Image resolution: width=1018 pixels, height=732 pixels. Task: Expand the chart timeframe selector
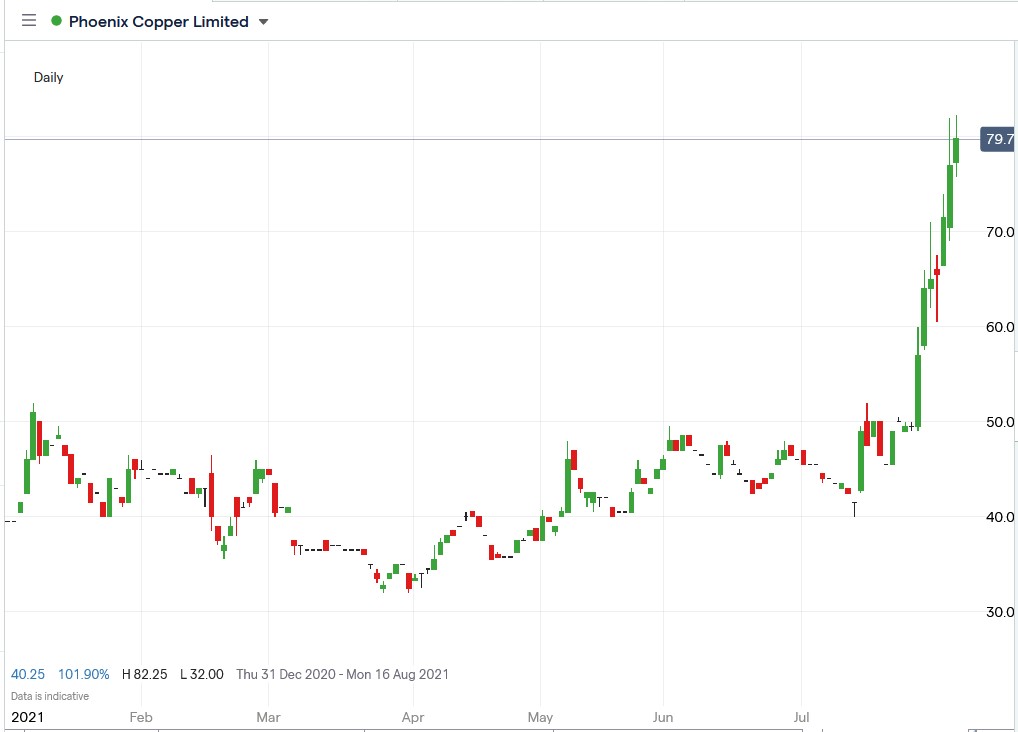[47, 76]
